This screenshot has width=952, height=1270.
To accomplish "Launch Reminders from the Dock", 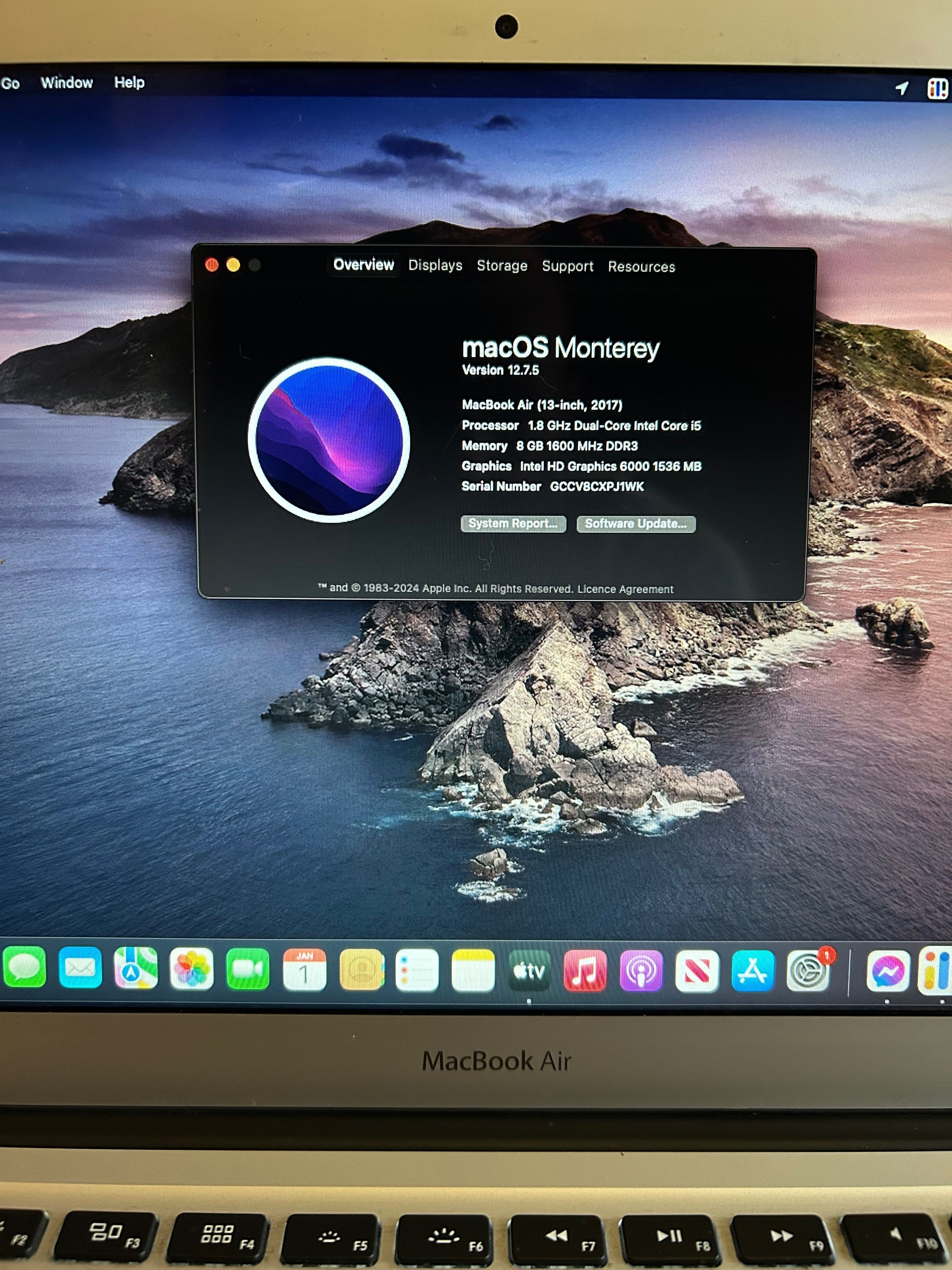I will coord(417,971).
